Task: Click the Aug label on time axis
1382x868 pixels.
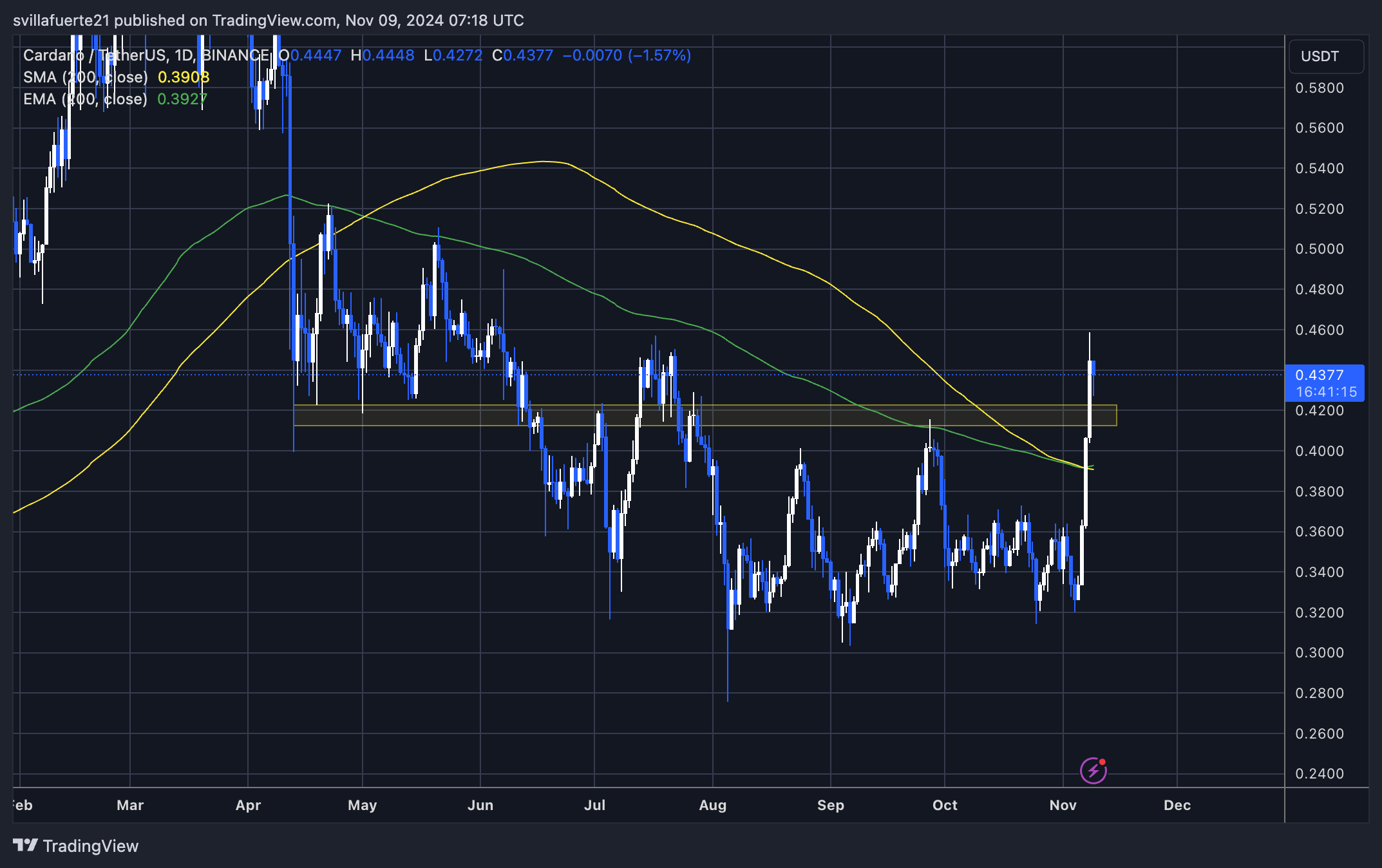Action: (x=712, y=805)
